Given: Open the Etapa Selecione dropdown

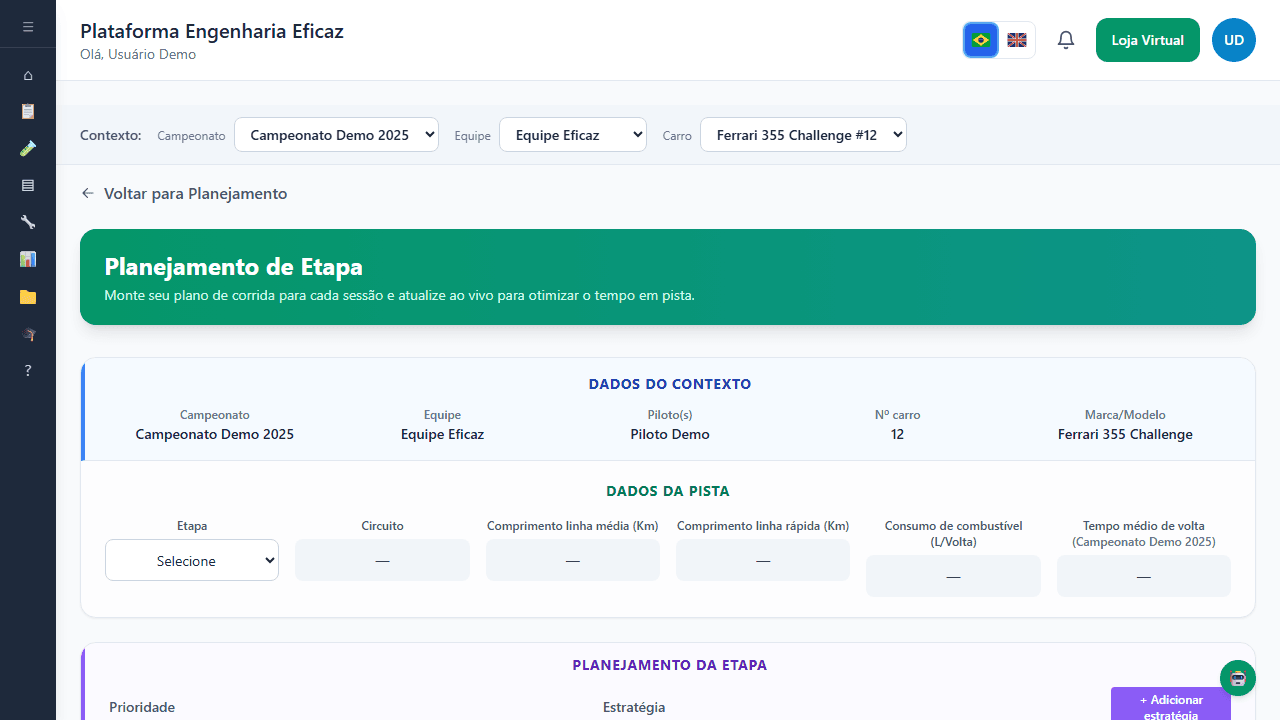Looking at the screenshot, I should click(x=192, y=561).
